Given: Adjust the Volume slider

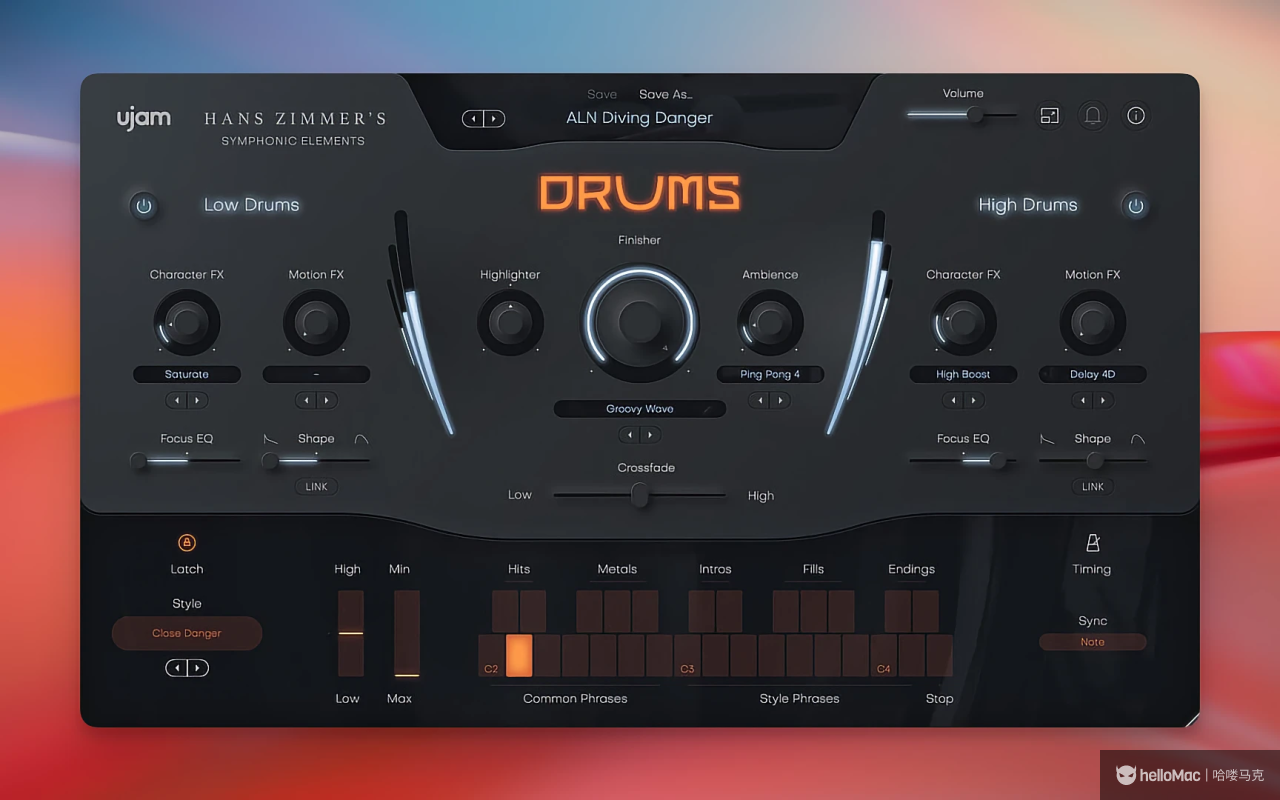Looking at the screenshot, I should 962,115.
